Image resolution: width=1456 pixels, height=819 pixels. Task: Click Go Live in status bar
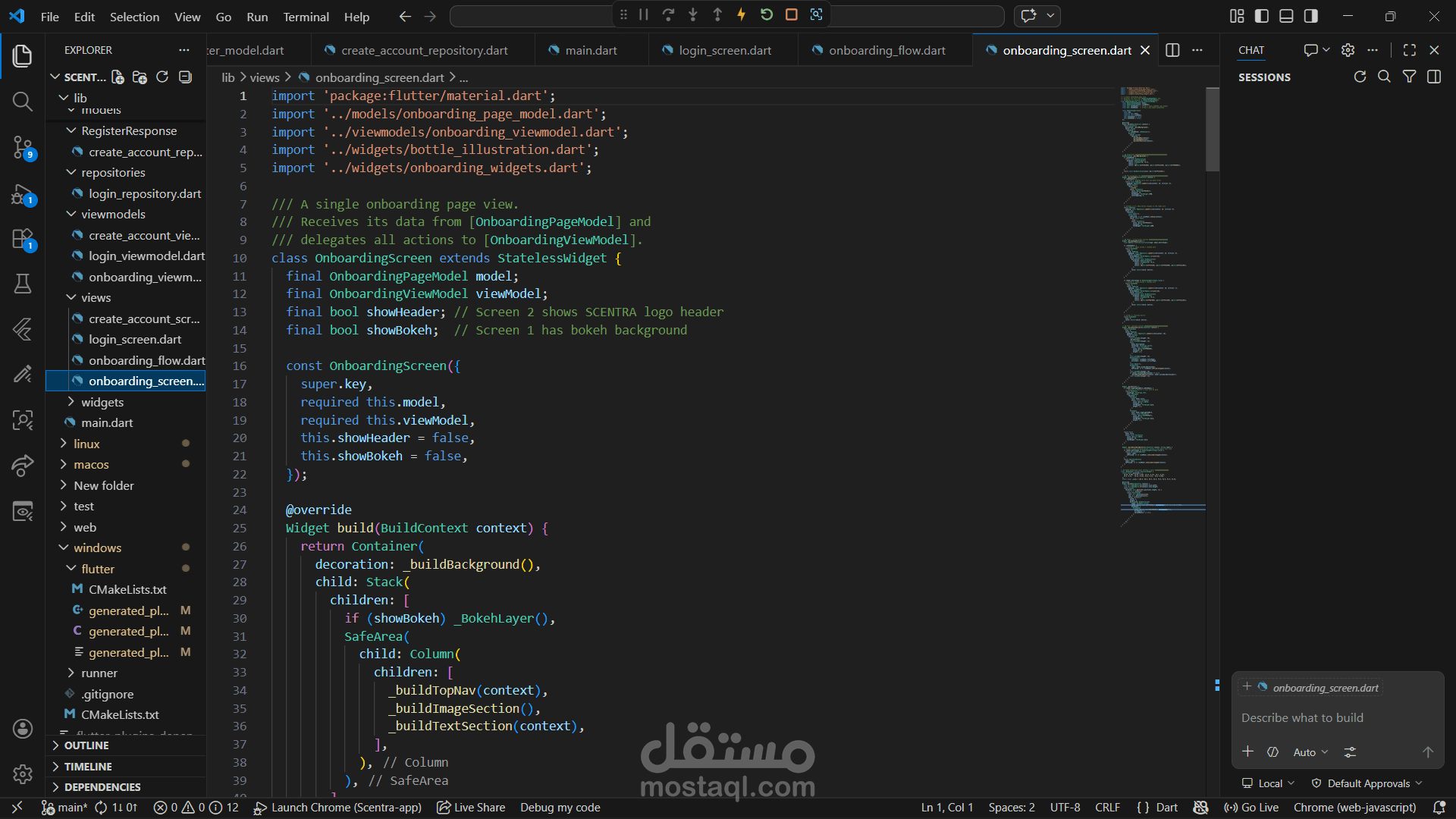point(1251,808)
